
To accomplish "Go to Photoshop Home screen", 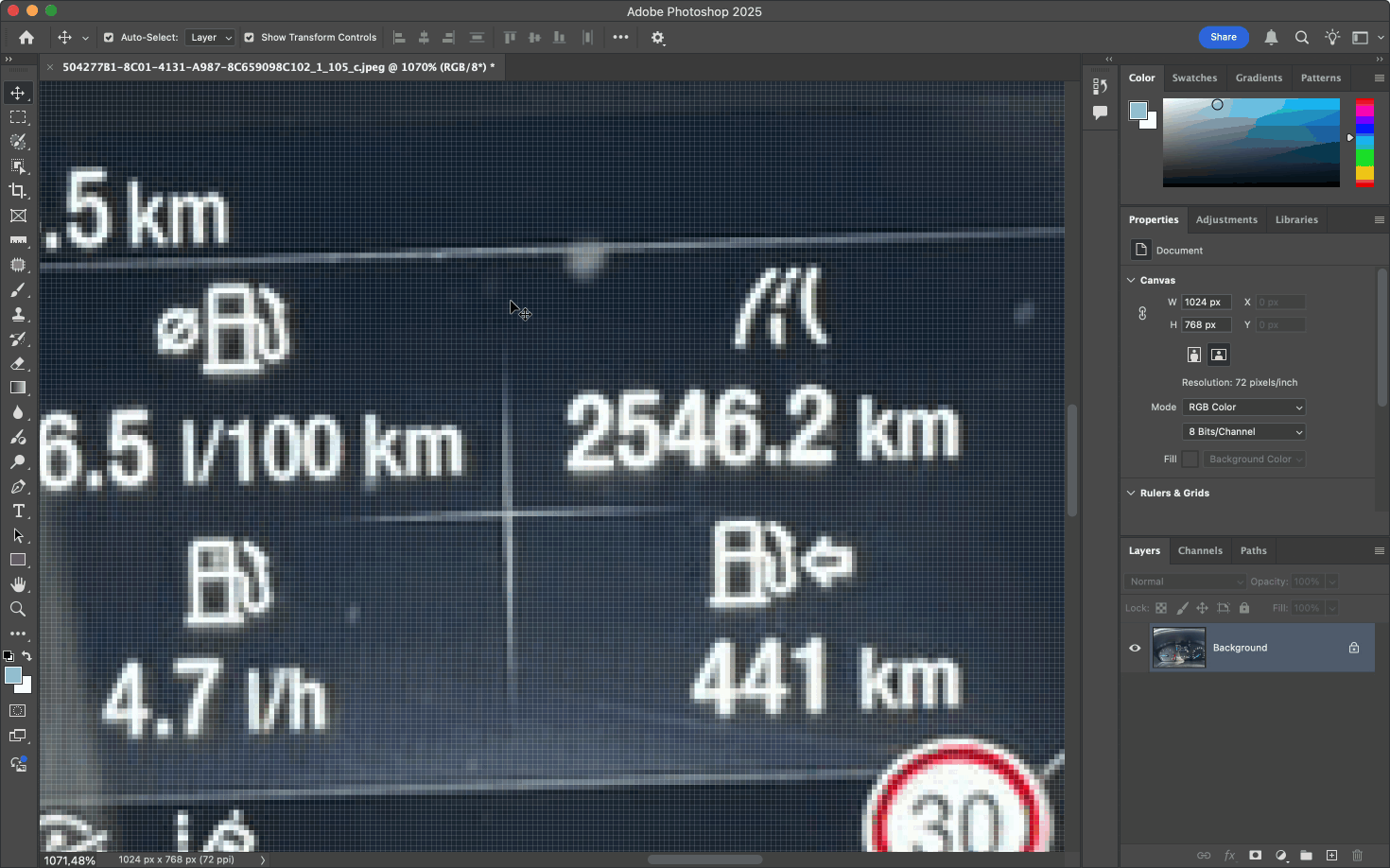I will click(x=26, y=38).
